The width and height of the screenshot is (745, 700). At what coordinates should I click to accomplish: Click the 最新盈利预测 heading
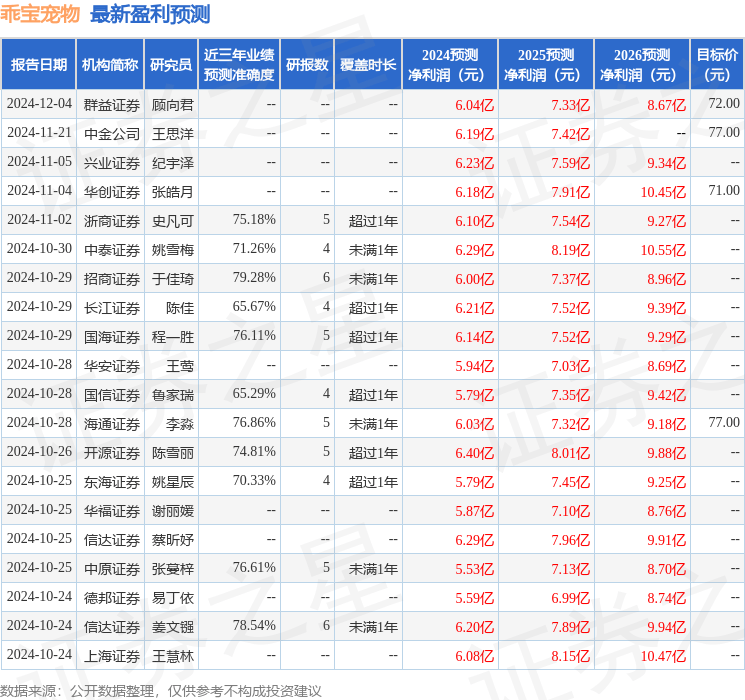pyautogui.click(x=150, y=14)
